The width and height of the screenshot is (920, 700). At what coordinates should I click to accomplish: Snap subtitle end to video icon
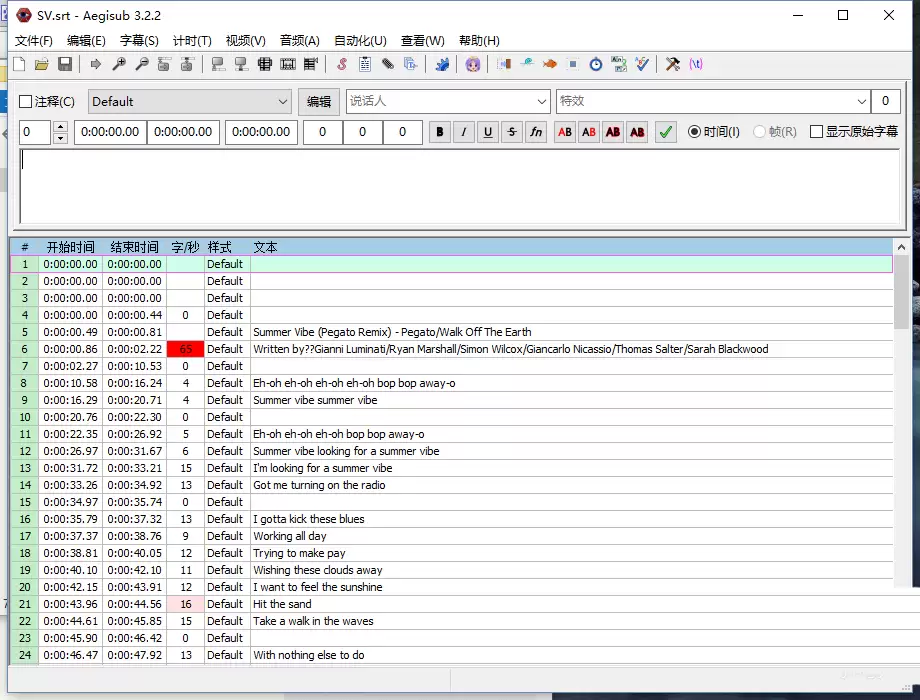click(x=241, y=64)
